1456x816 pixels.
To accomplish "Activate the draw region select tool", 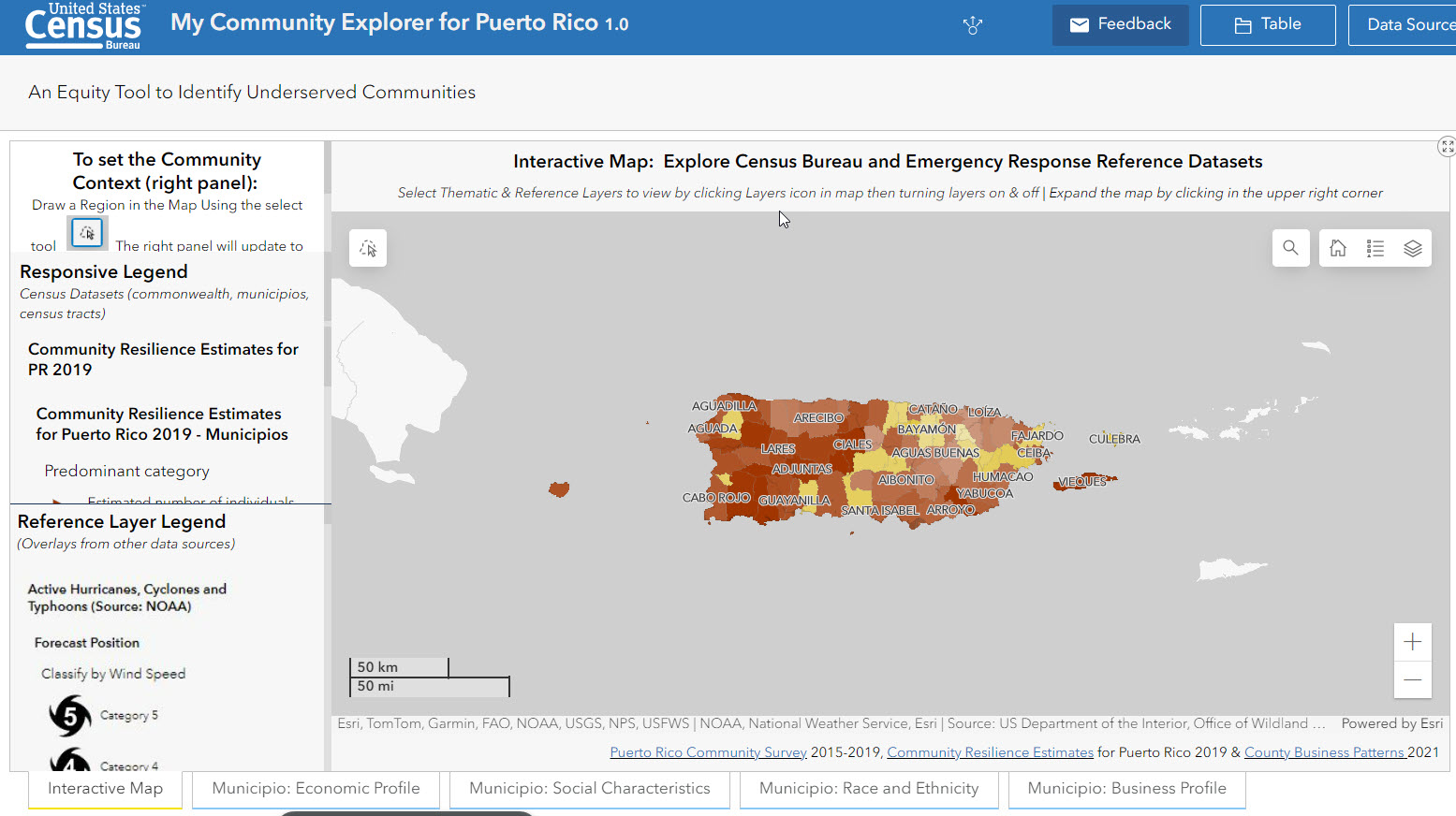I will (x=86, y=232).
